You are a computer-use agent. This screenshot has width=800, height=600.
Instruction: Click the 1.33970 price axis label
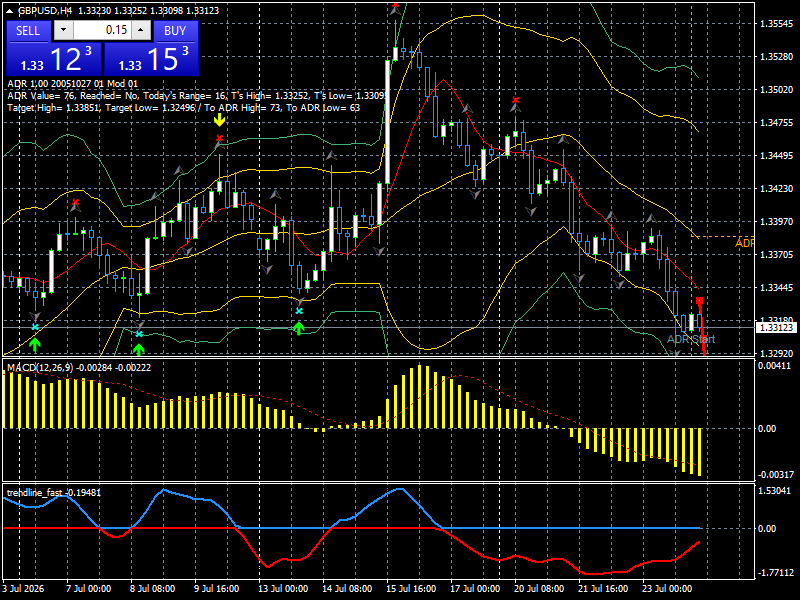coord(777,221)
